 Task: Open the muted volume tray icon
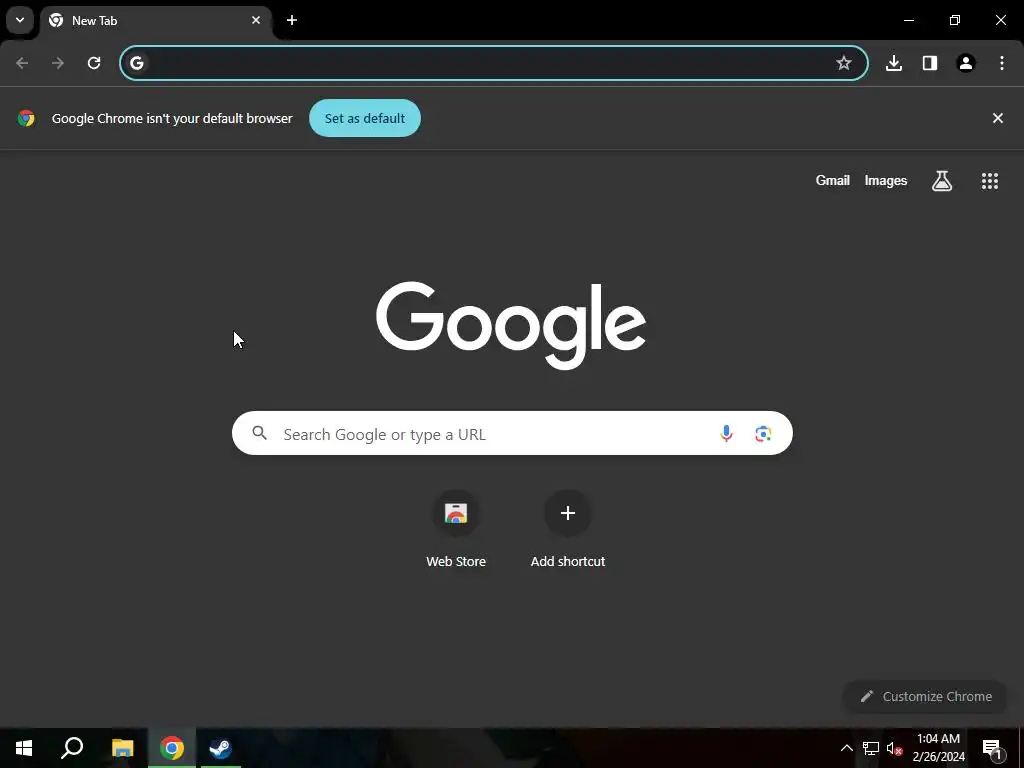click(x=894, y=748)
